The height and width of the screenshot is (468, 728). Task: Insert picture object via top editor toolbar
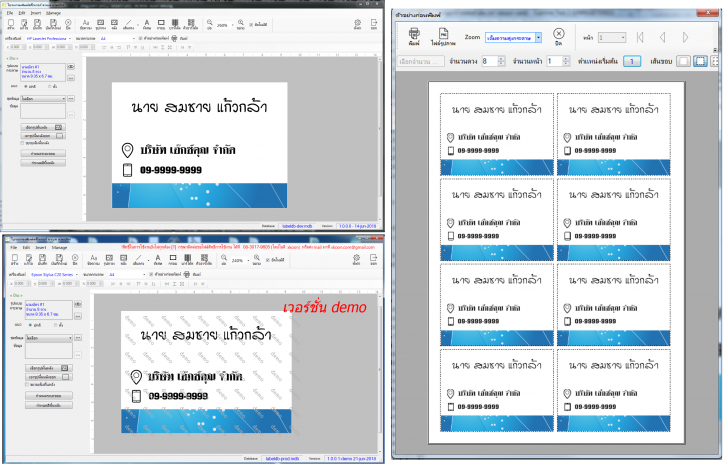101,24
